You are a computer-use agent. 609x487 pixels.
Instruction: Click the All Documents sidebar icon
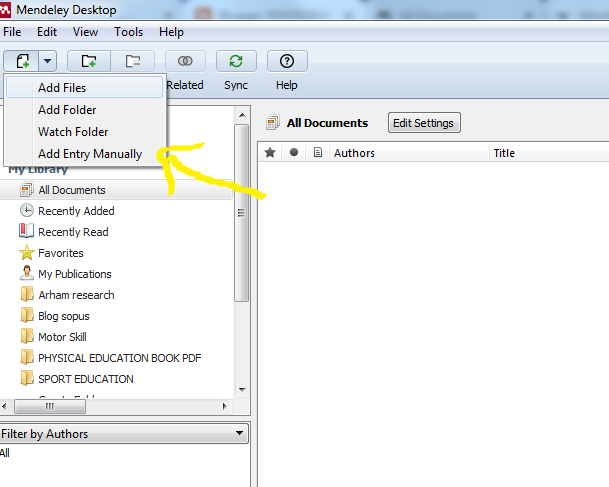[27, 189]
